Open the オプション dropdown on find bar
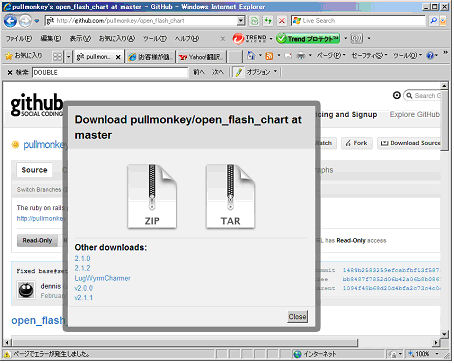Screen dimensions: 454x363 click(261, 72)
